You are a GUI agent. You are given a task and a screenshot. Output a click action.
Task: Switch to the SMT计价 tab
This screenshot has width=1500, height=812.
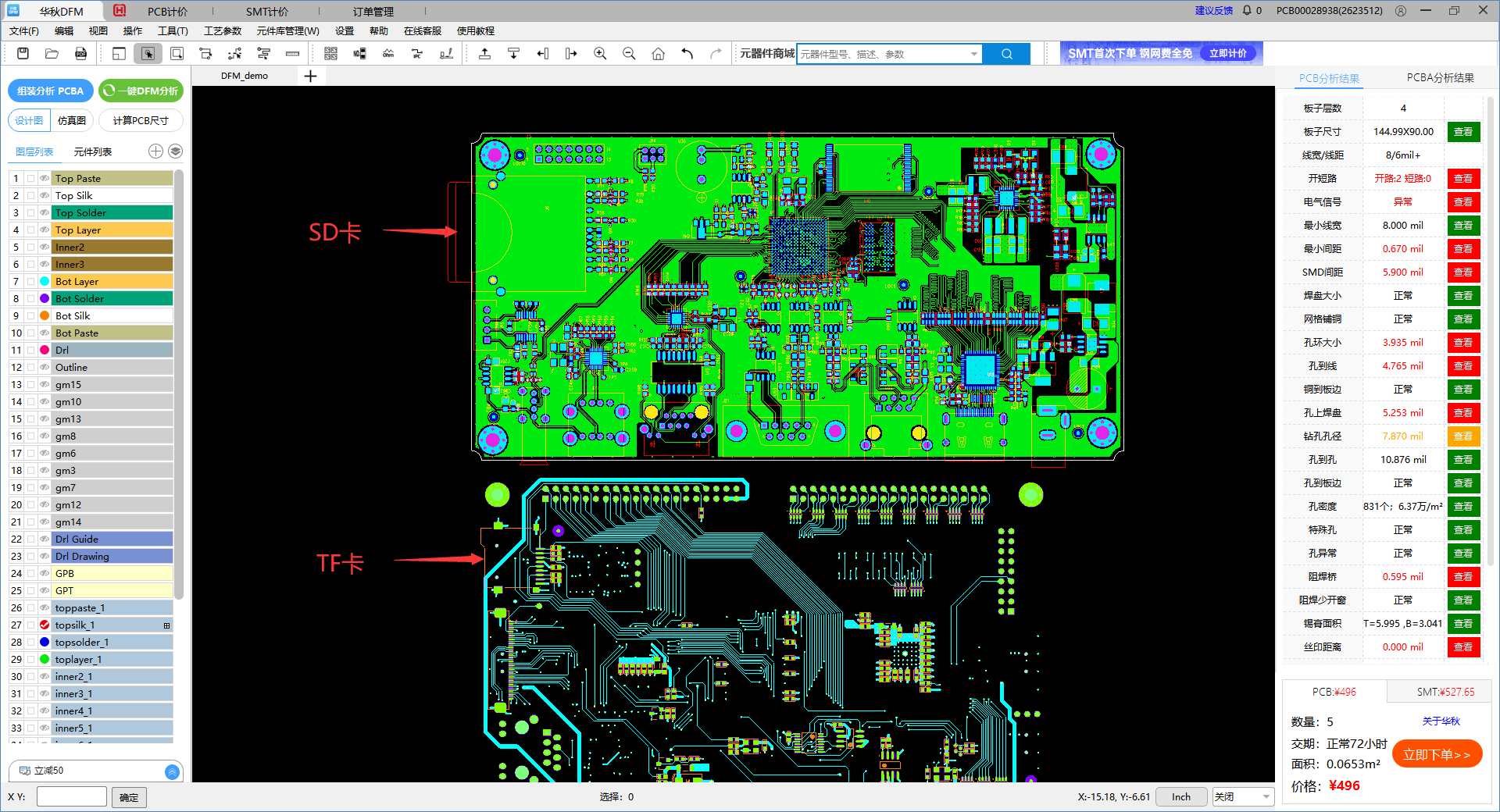267,11
